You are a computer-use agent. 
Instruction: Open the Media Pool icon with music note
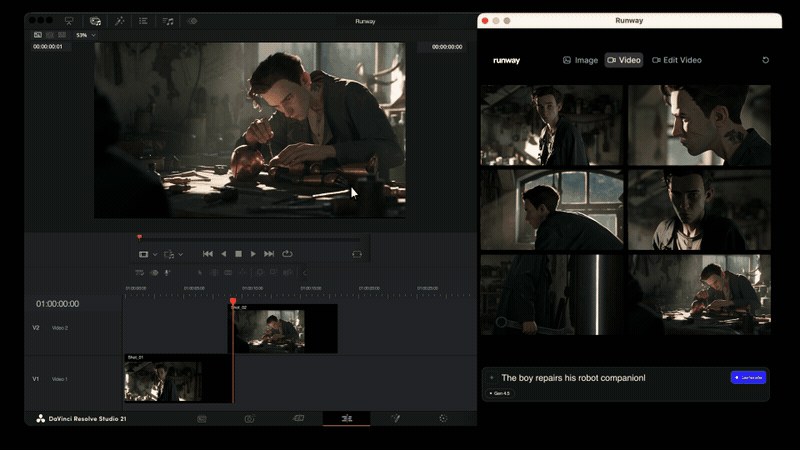(x=95, y=21)
